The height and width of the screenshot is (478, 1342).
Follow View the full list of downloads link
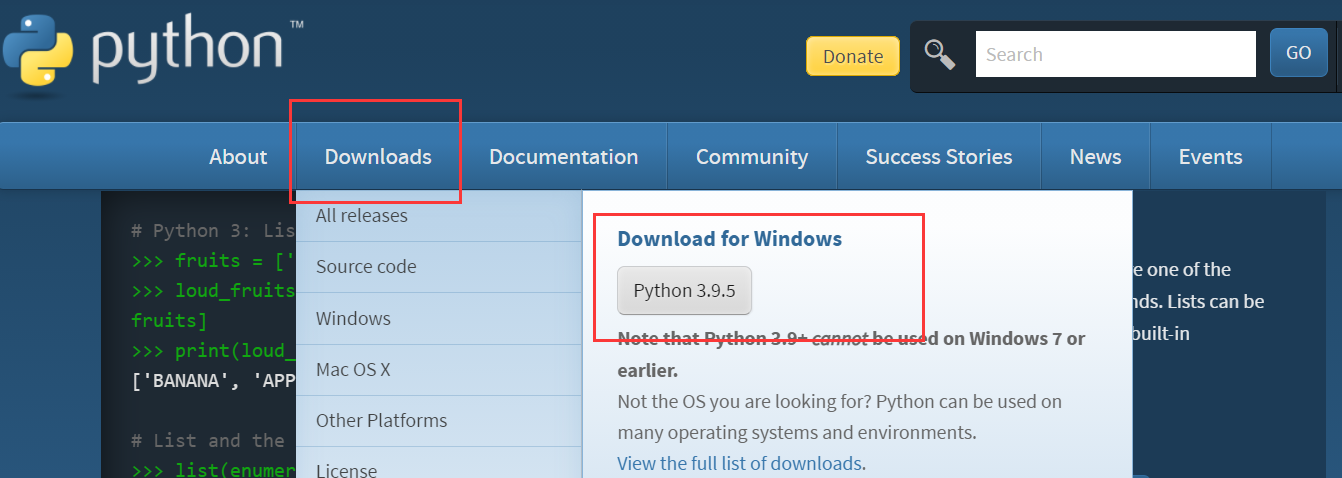click(x=741, y=464)
